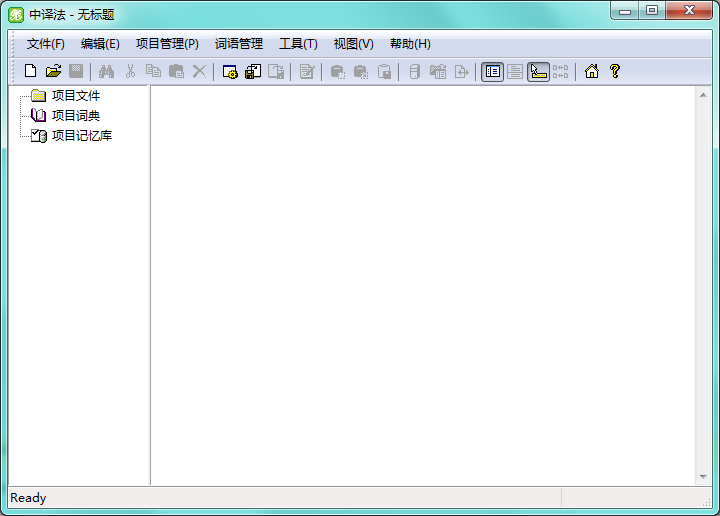
Task: Click the second grayed database icon
Action: (x=361, y=72)
